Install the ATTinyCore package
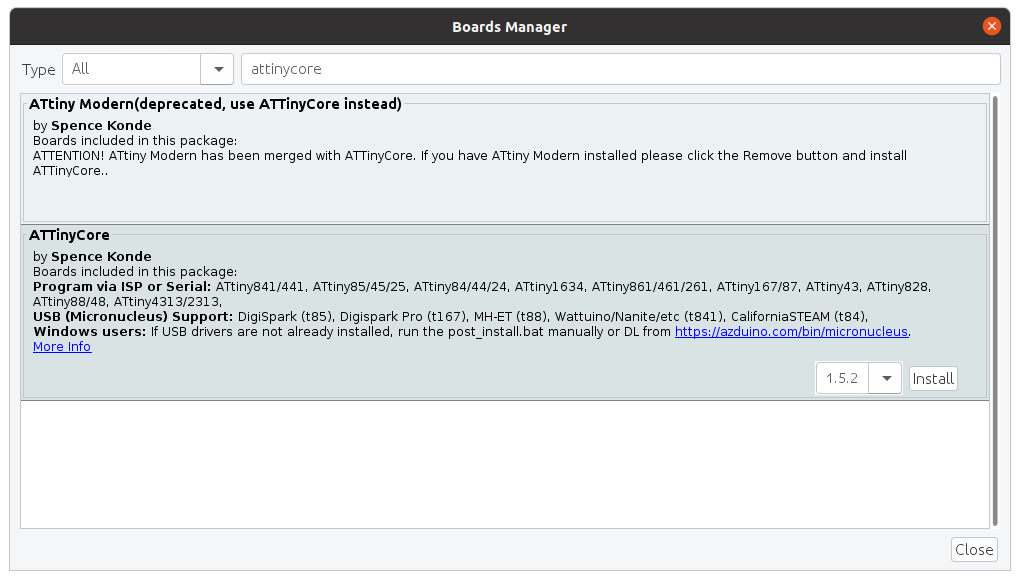The image size is (1020, 580). pyautogui.click(x=933, y=378)
